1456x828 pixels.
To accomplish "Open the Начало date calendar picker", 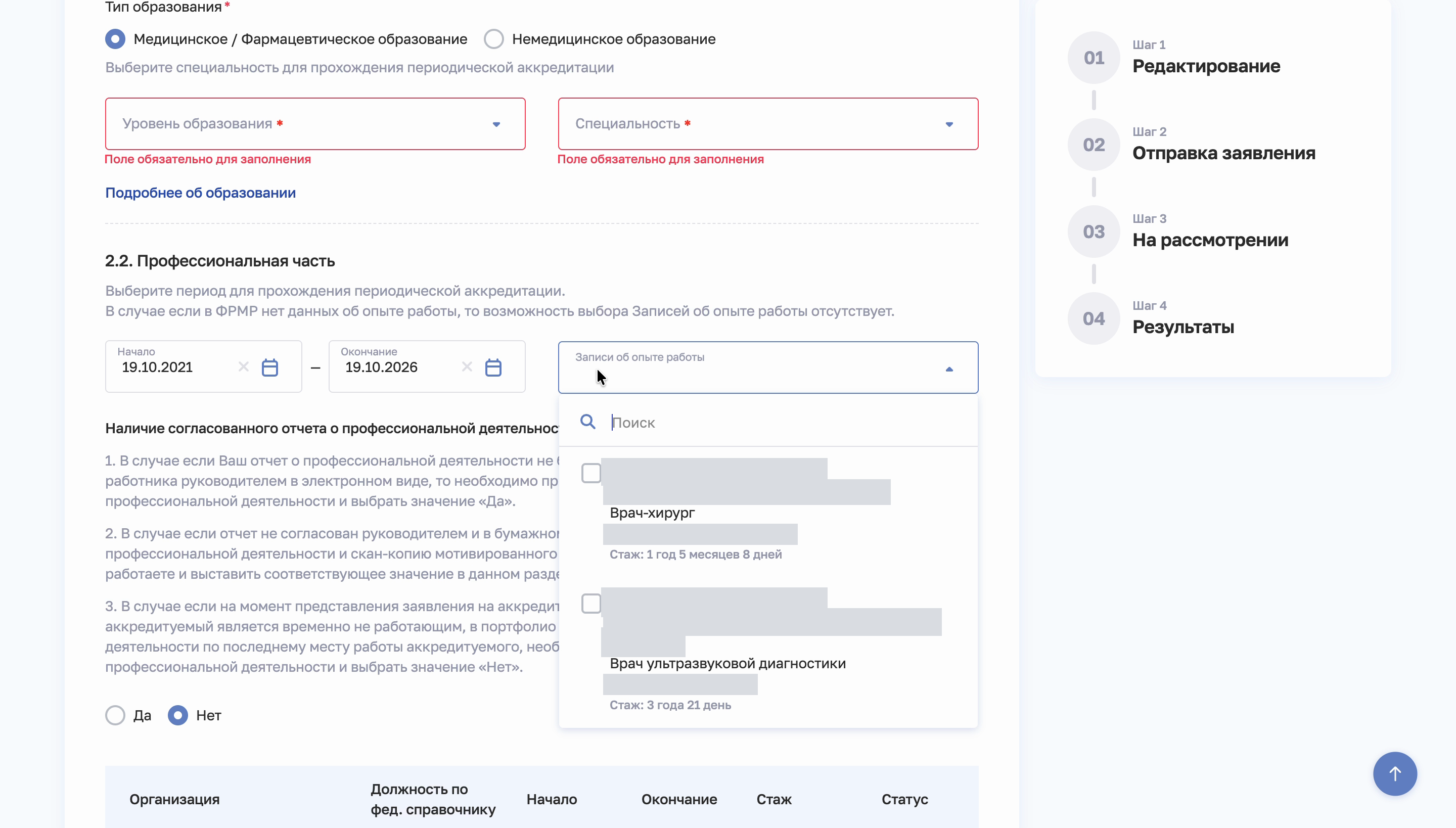I will tap(269, 367).
